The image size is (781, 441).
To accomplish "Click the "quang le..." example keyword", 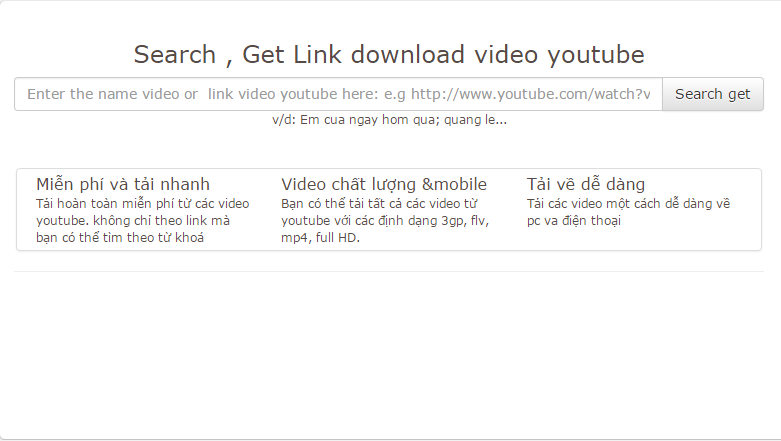I will [476, 120].
